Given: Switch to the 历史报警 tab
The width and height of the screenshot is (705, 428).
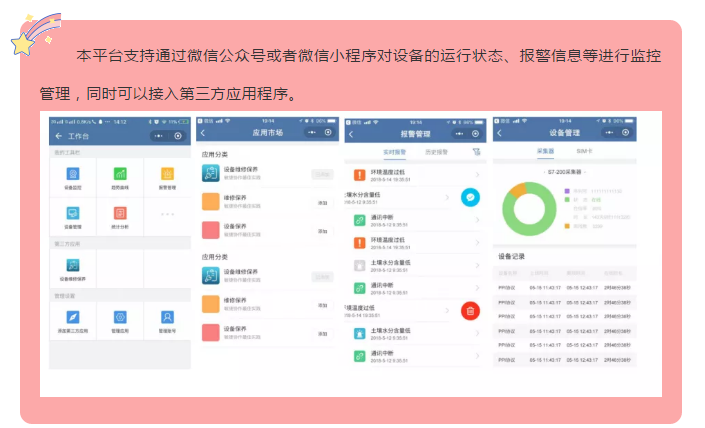Looking at the screenshot, I should point(436,152).
